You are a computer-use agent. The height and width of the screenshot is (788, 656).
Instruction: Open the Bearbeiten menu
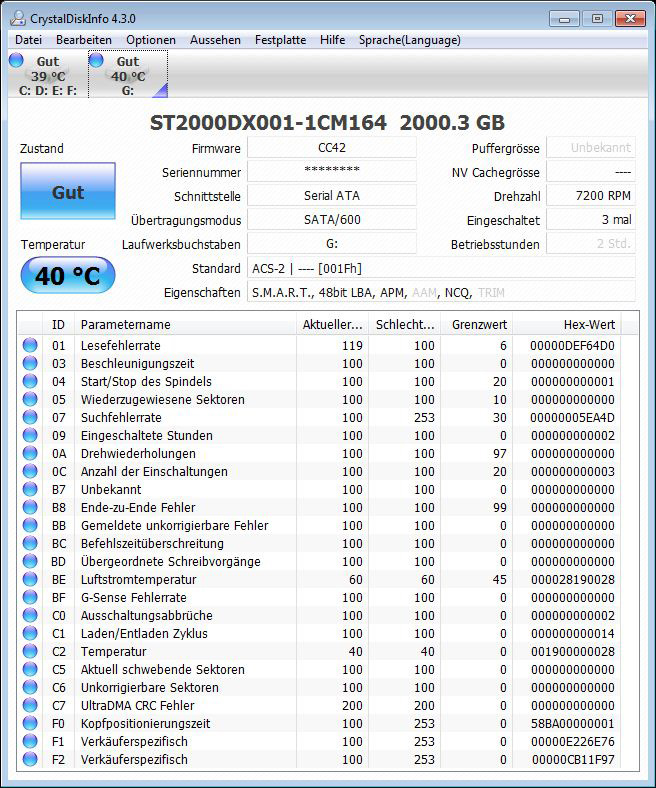(84, 40)
